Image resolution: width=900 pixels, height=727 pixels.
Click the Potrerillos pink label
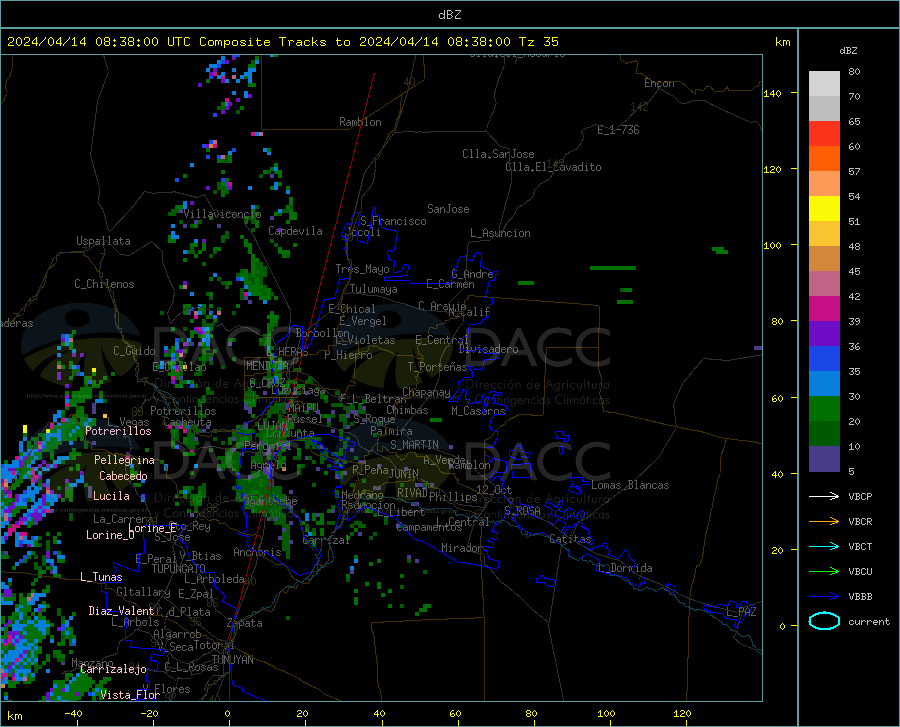118,431
